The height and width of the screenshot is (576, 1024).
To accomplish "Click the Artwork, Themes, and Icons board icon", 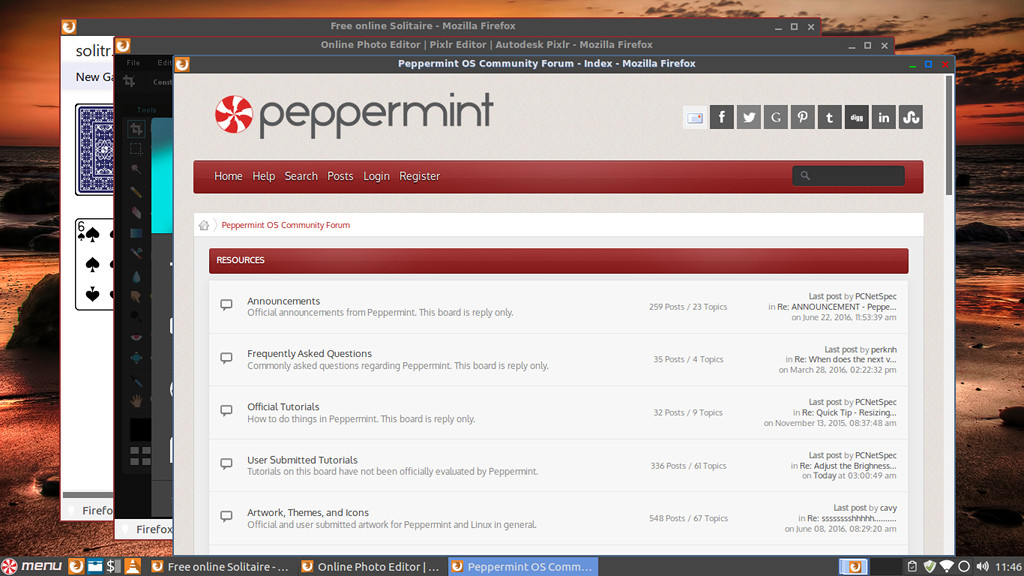I will pos(226,517).
